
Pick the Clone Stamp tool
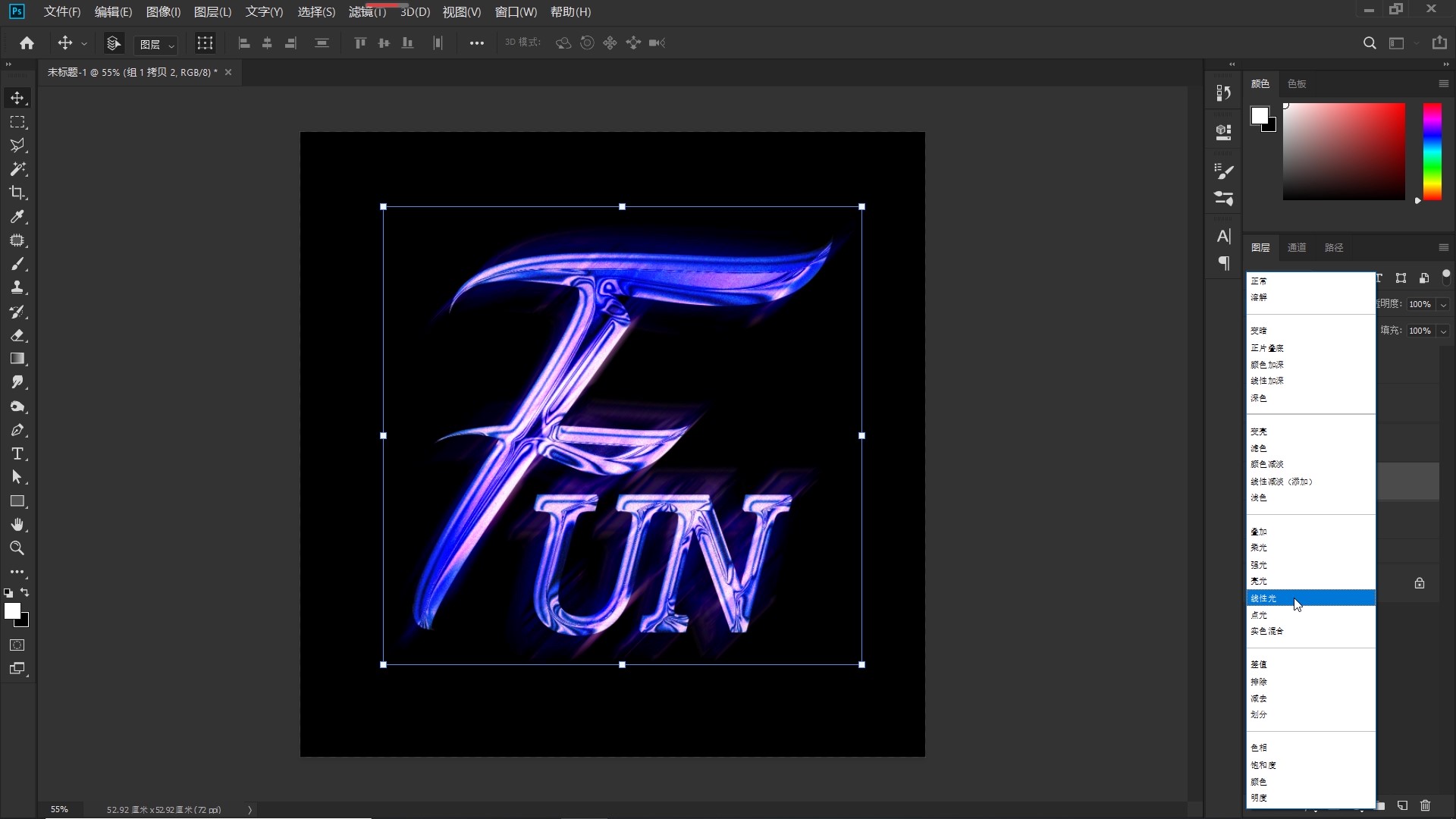(17, 287)
